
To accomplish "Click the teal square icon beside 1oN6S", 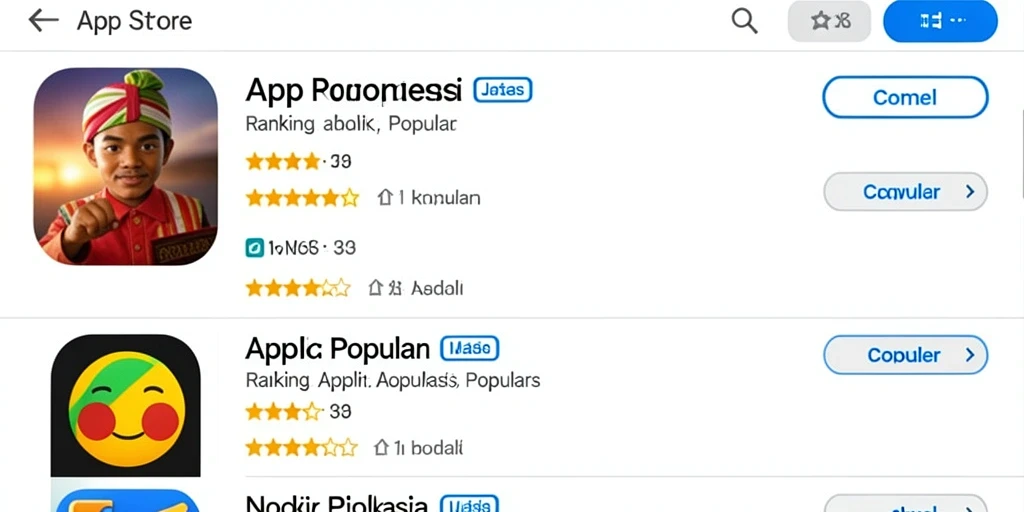I will 255,248.
